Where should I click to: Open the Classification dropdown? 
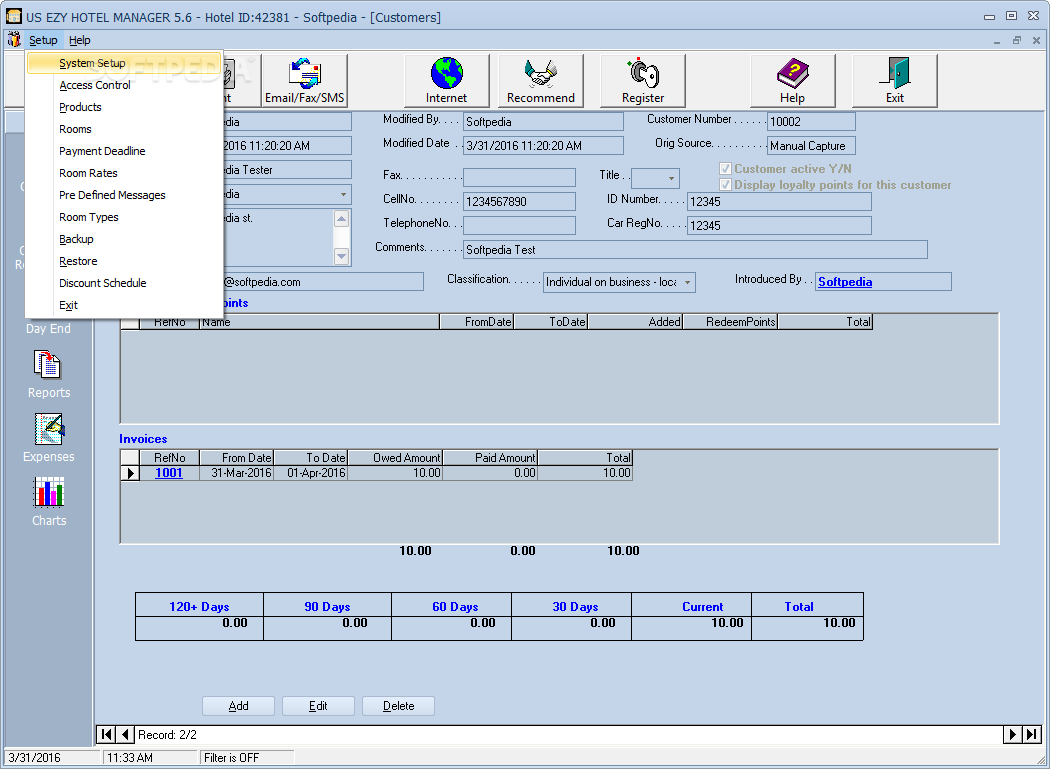pyautogui.click(x=687, y=282)
